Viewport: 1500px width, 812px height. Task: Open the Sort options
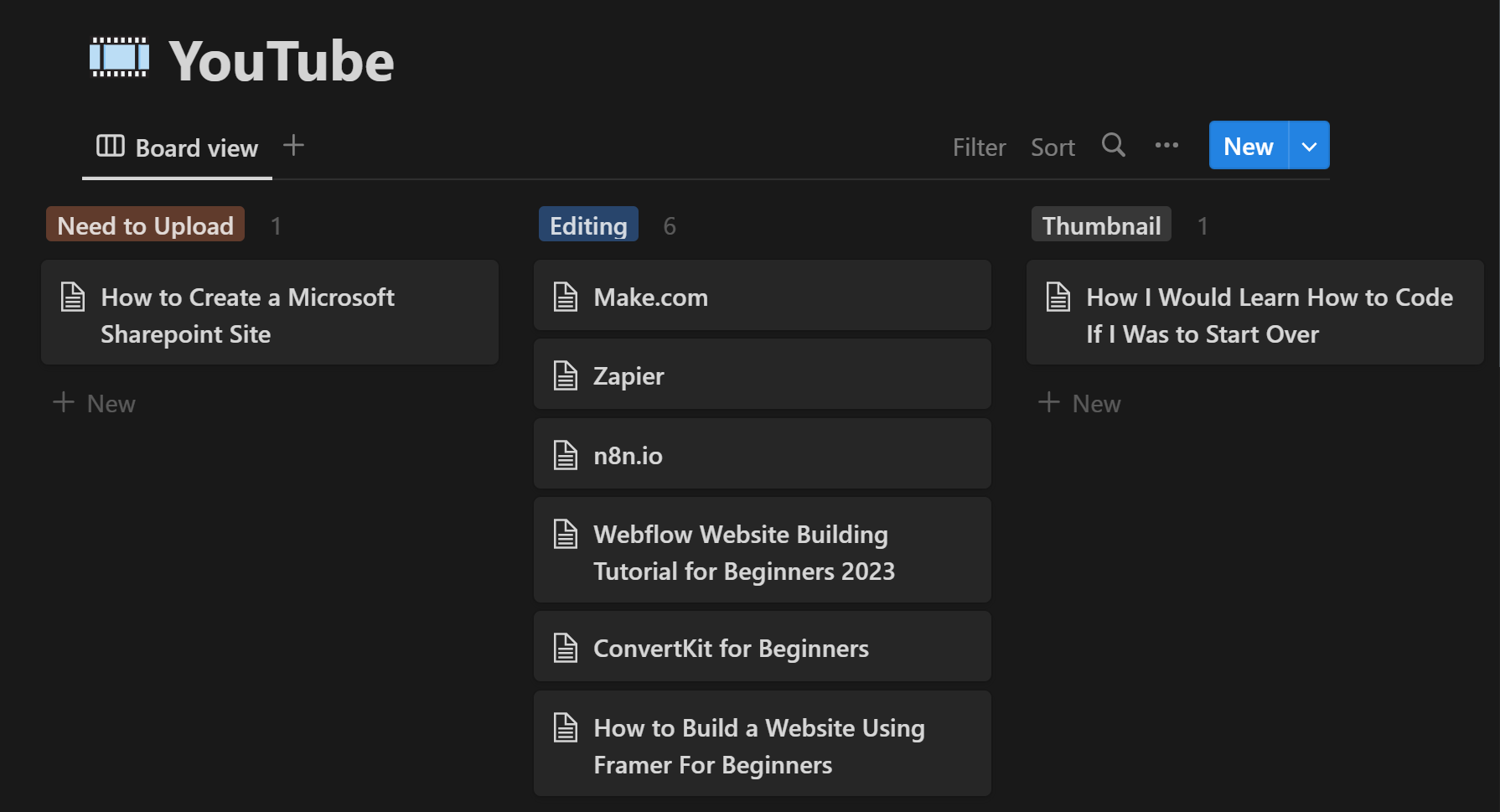pos(1053,147)
